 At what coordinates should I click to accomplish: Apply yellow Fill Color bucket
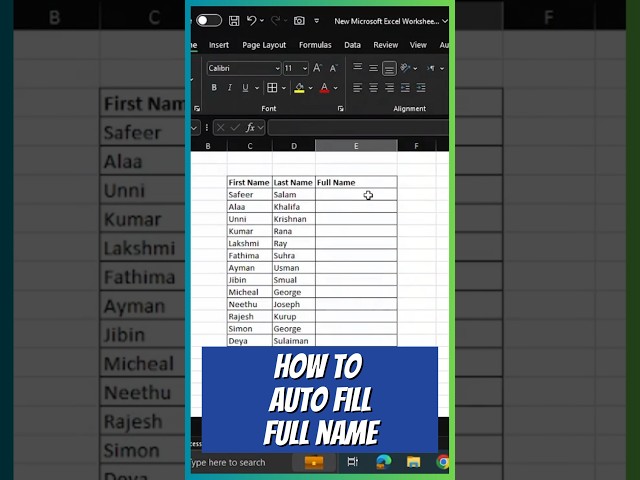point(299,88)
